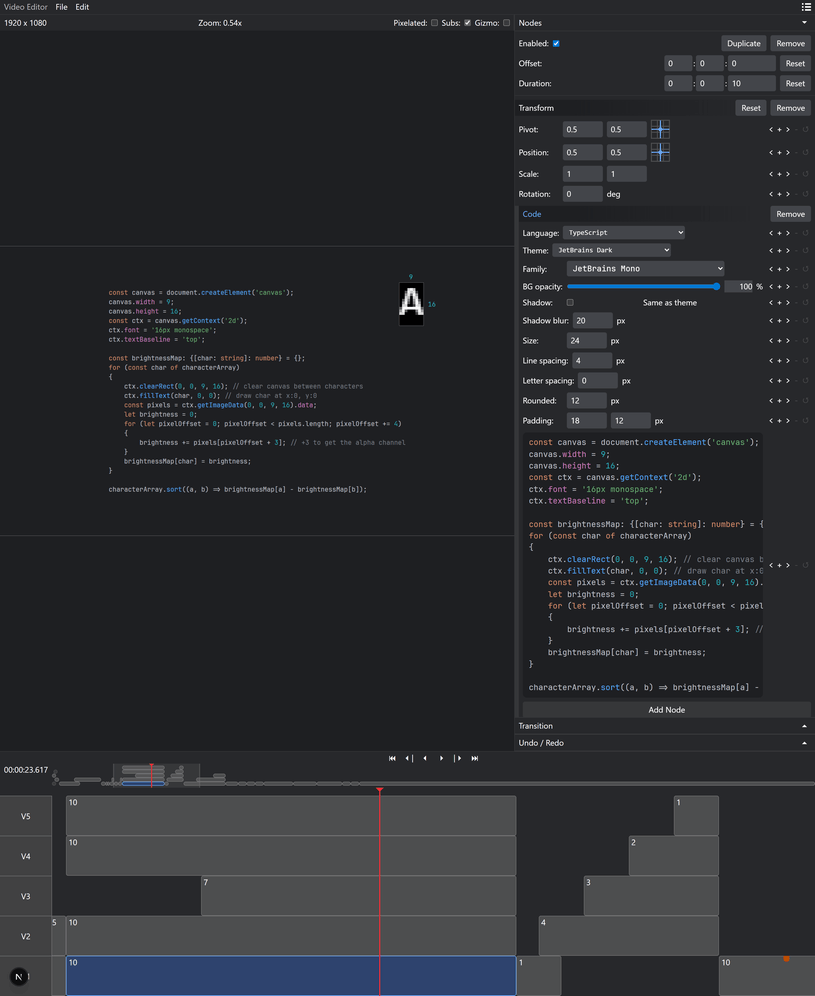Toggle the Subs checkbox
The width and height of the screenshot is (815, 996).
point(468,23)
